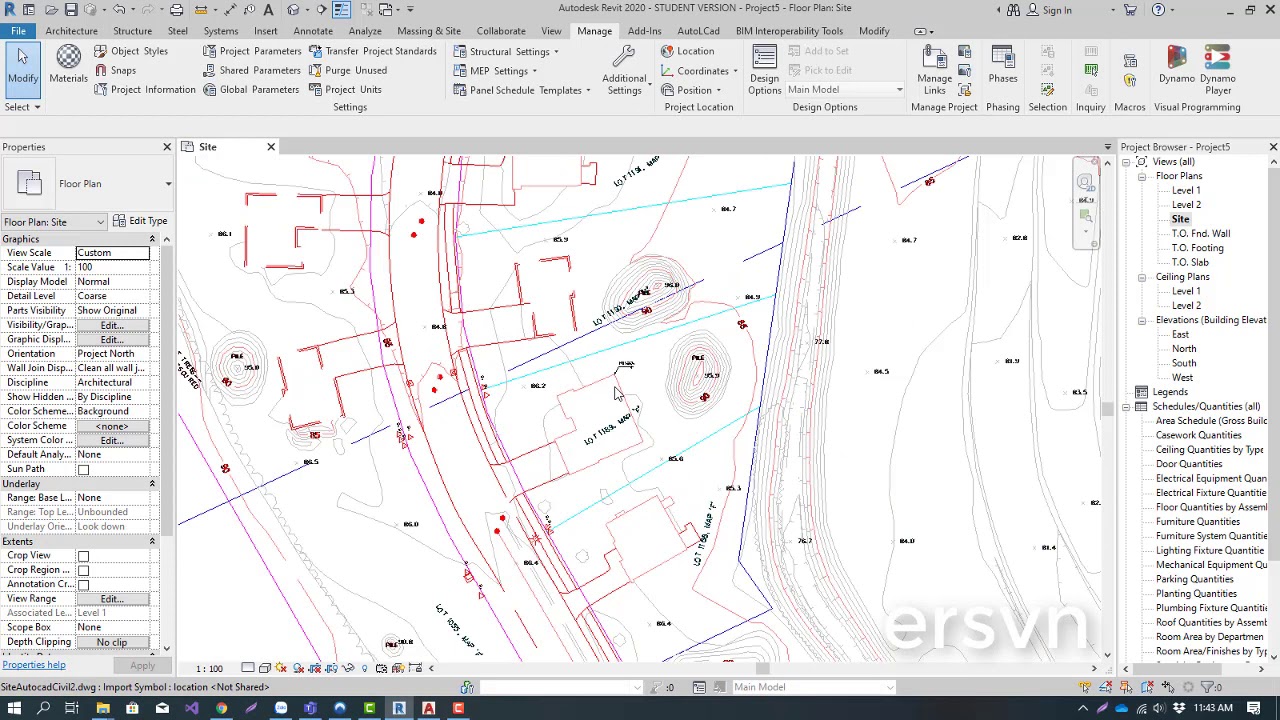Collapse the Graphics properties section
This screenshot has width=1280, height=720.
[x=152, y=239]
